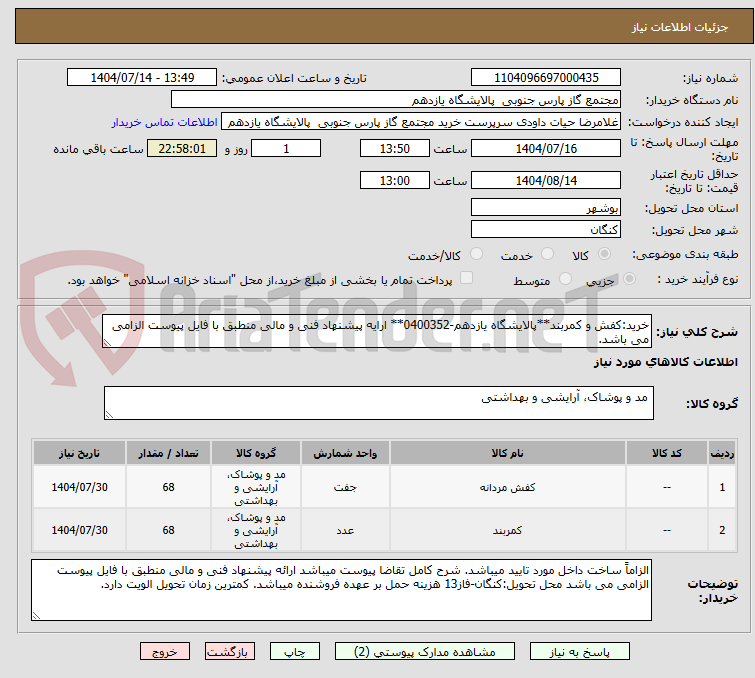Click the 'کمربند' item name cell
Screen dimensions: 755x678
click(x=508, y=530)
